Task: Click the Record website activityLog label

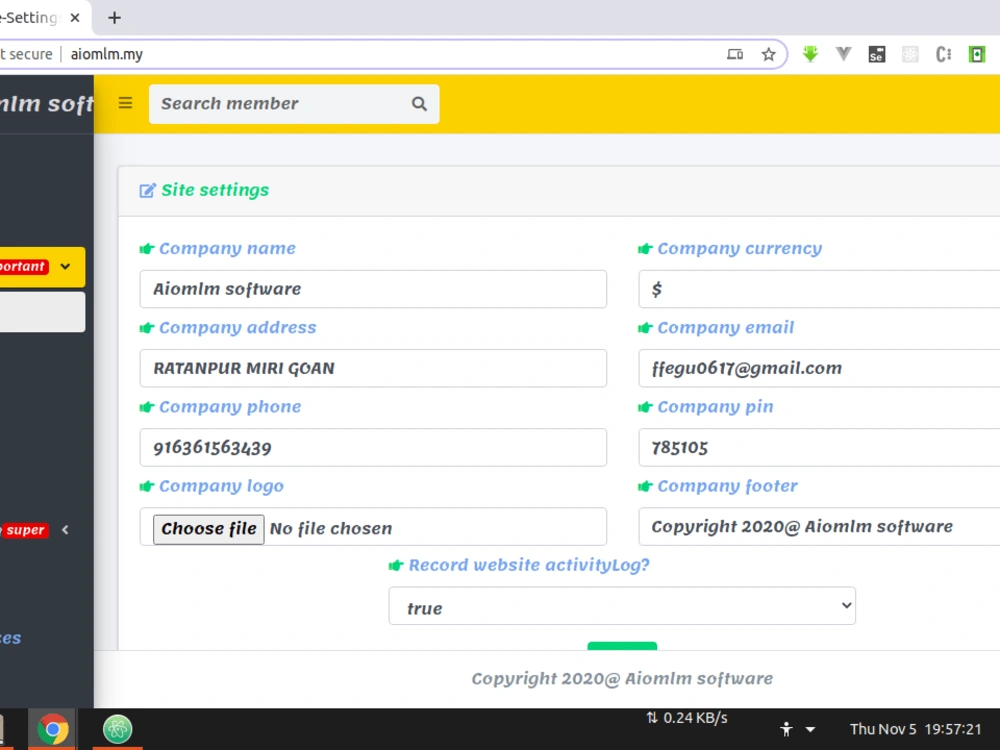Action: pos(529,565)
